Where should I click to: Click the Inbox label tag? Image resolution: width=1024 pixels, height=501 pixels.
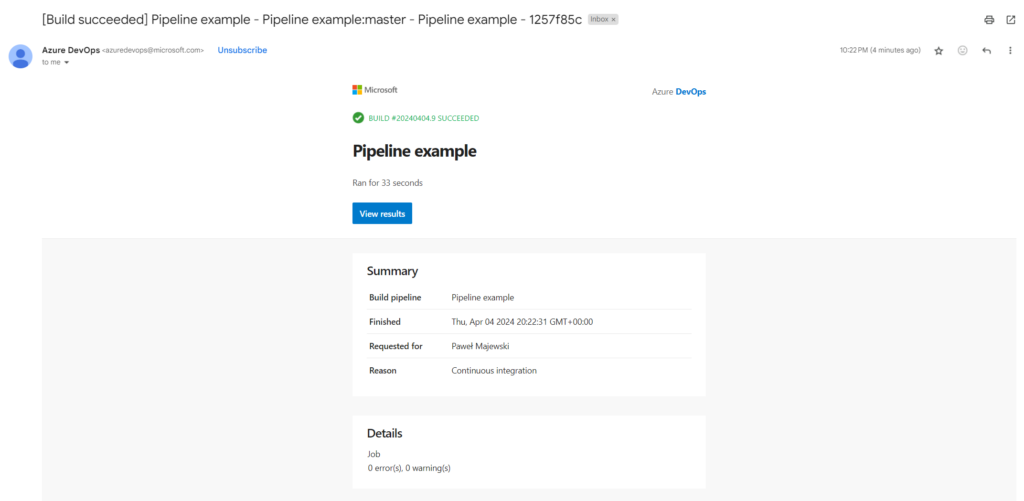(x=598, y=19)
